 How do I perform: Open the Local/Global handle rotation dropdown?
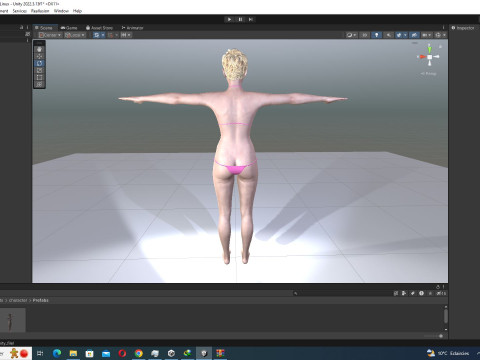[x=75, y=35]
